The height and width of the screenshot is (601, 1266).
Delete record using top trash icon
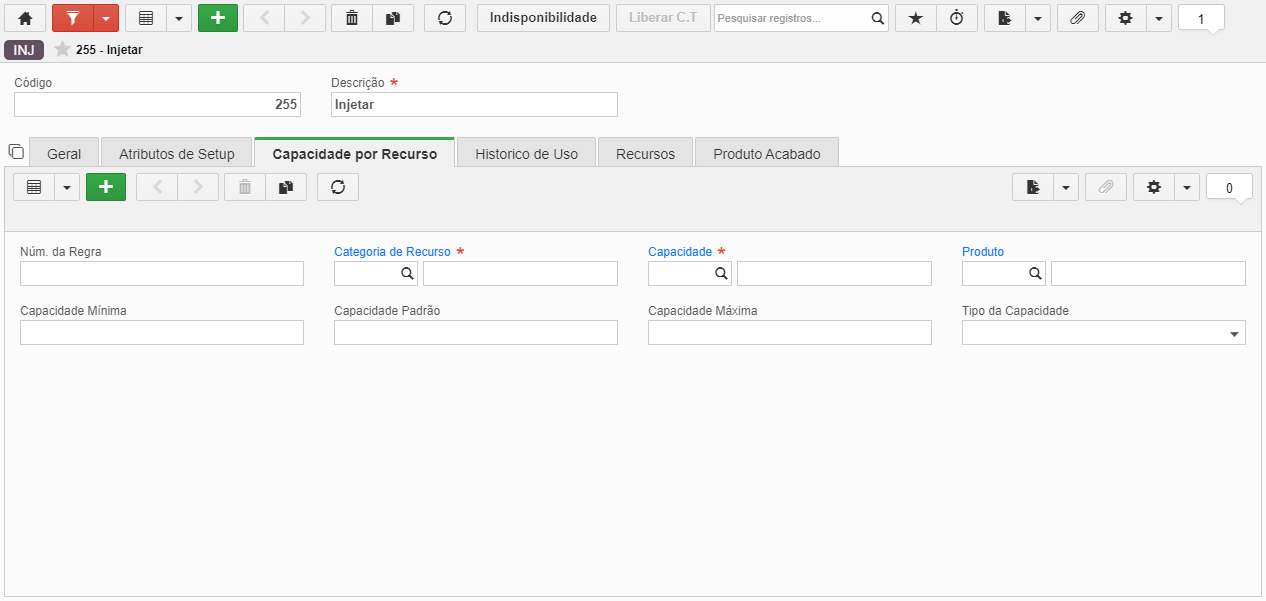[351, 18]
